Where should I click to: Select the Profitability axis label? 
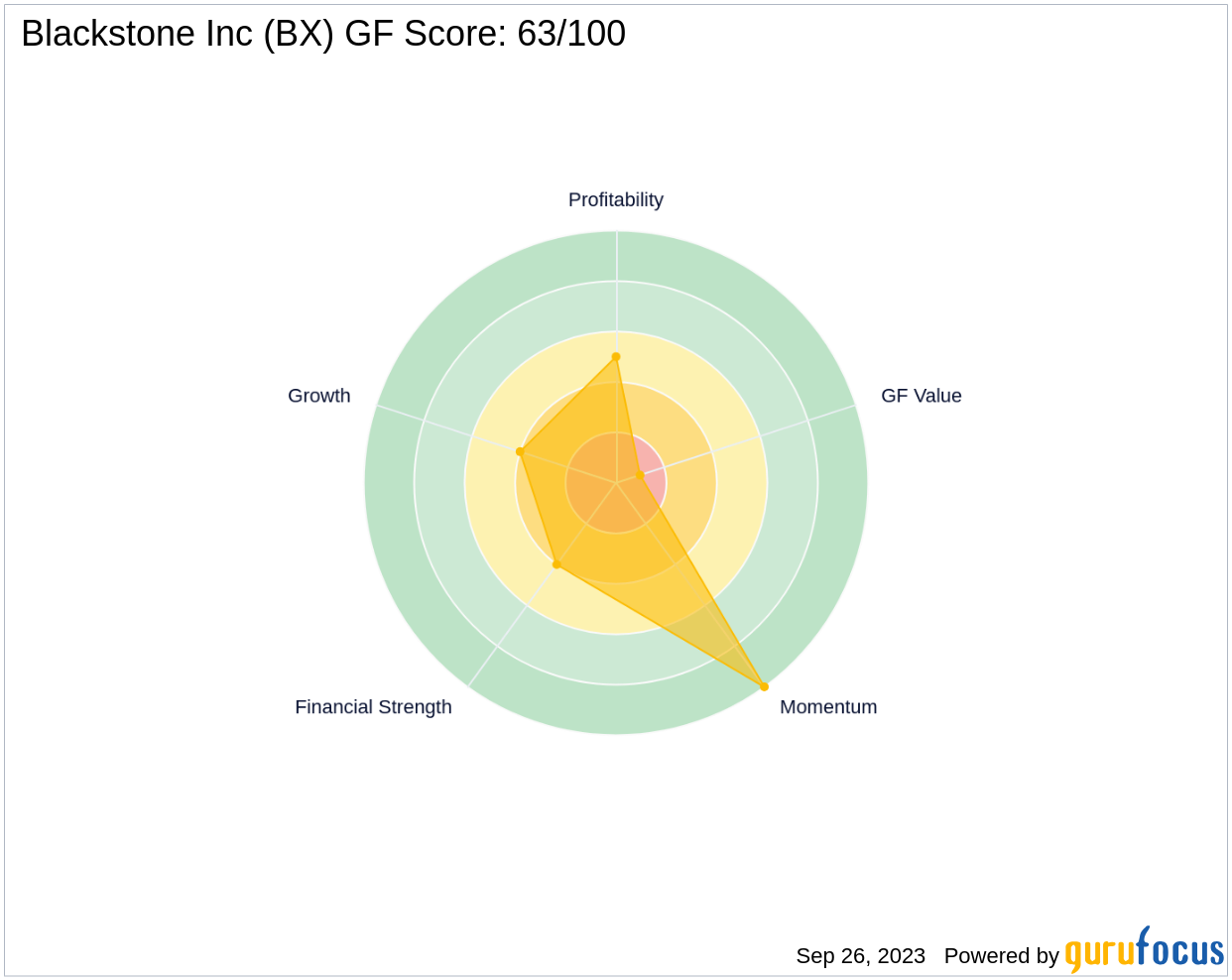[615, 200]
